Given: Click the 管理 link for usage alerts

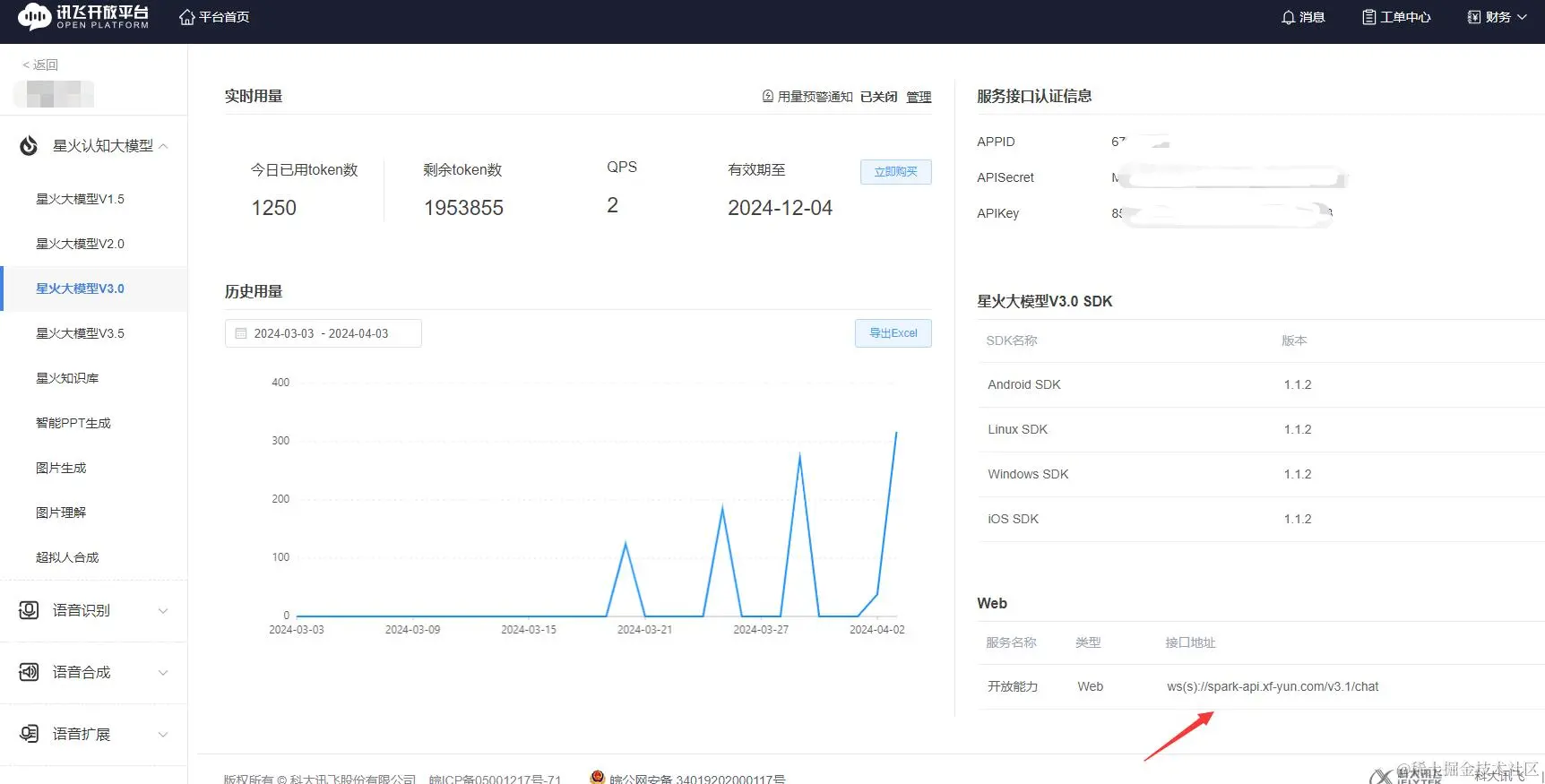Looking at the screenshot, I should (x=919, y=97).
